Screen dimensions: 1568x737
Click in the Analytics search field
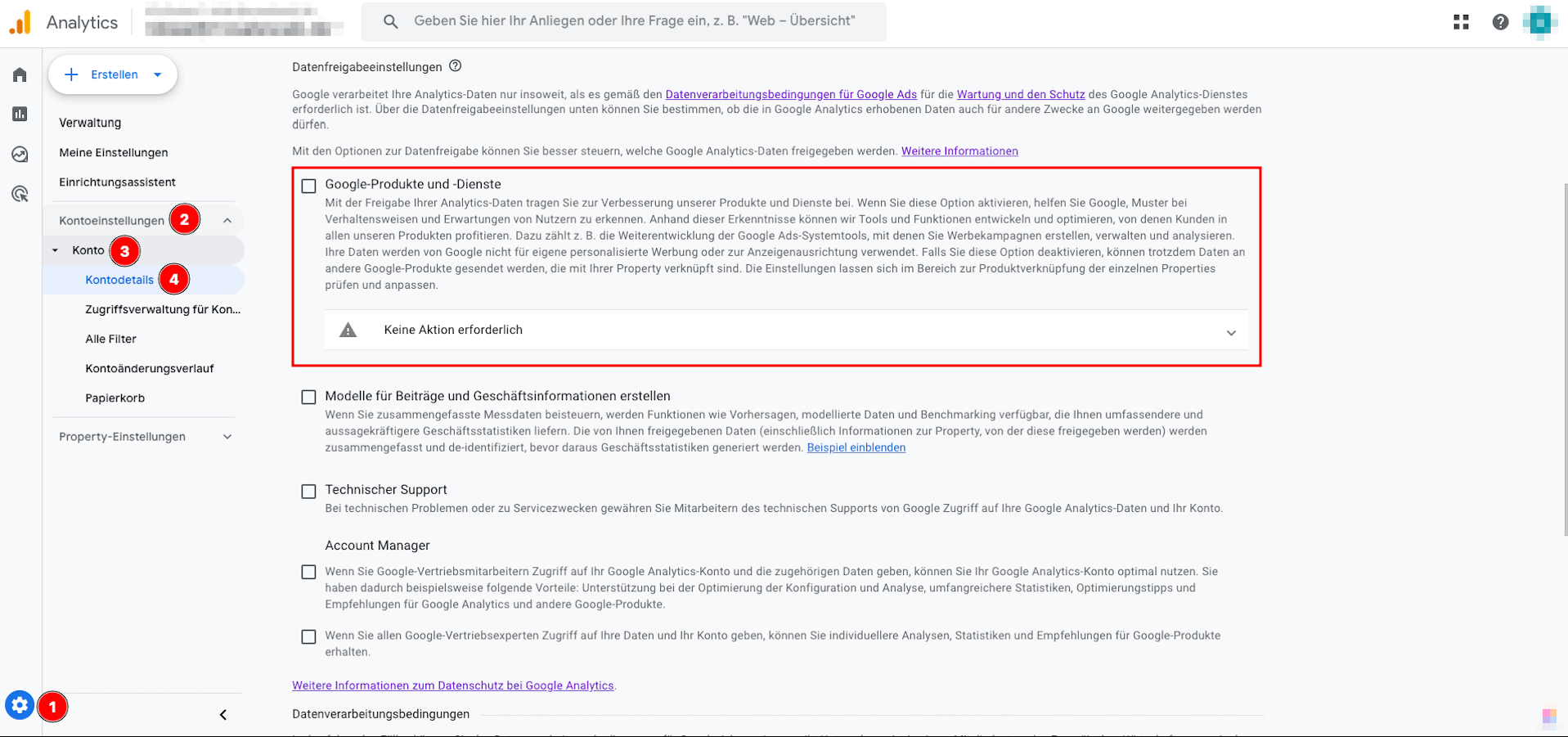click(634, 21)
